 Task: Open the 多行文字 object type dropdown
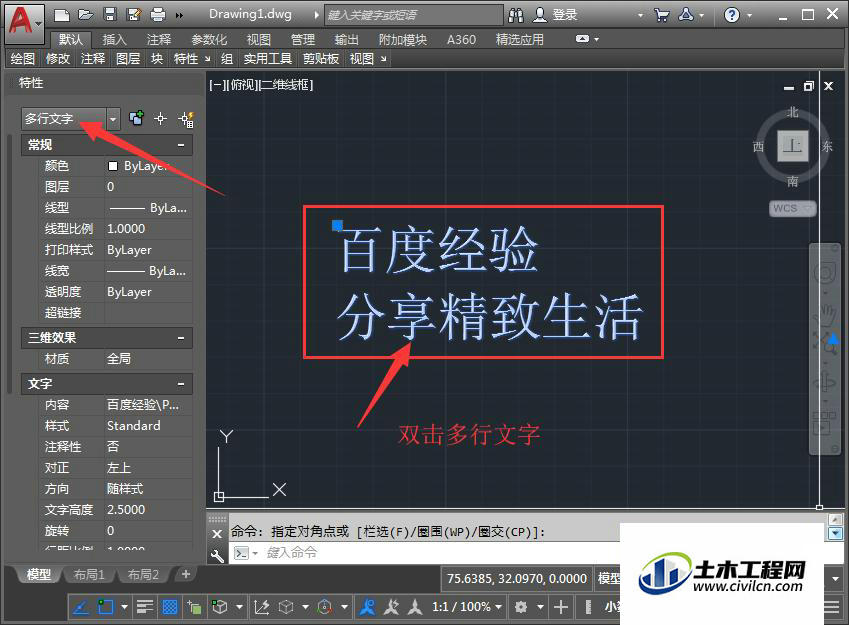coord(113,119)
